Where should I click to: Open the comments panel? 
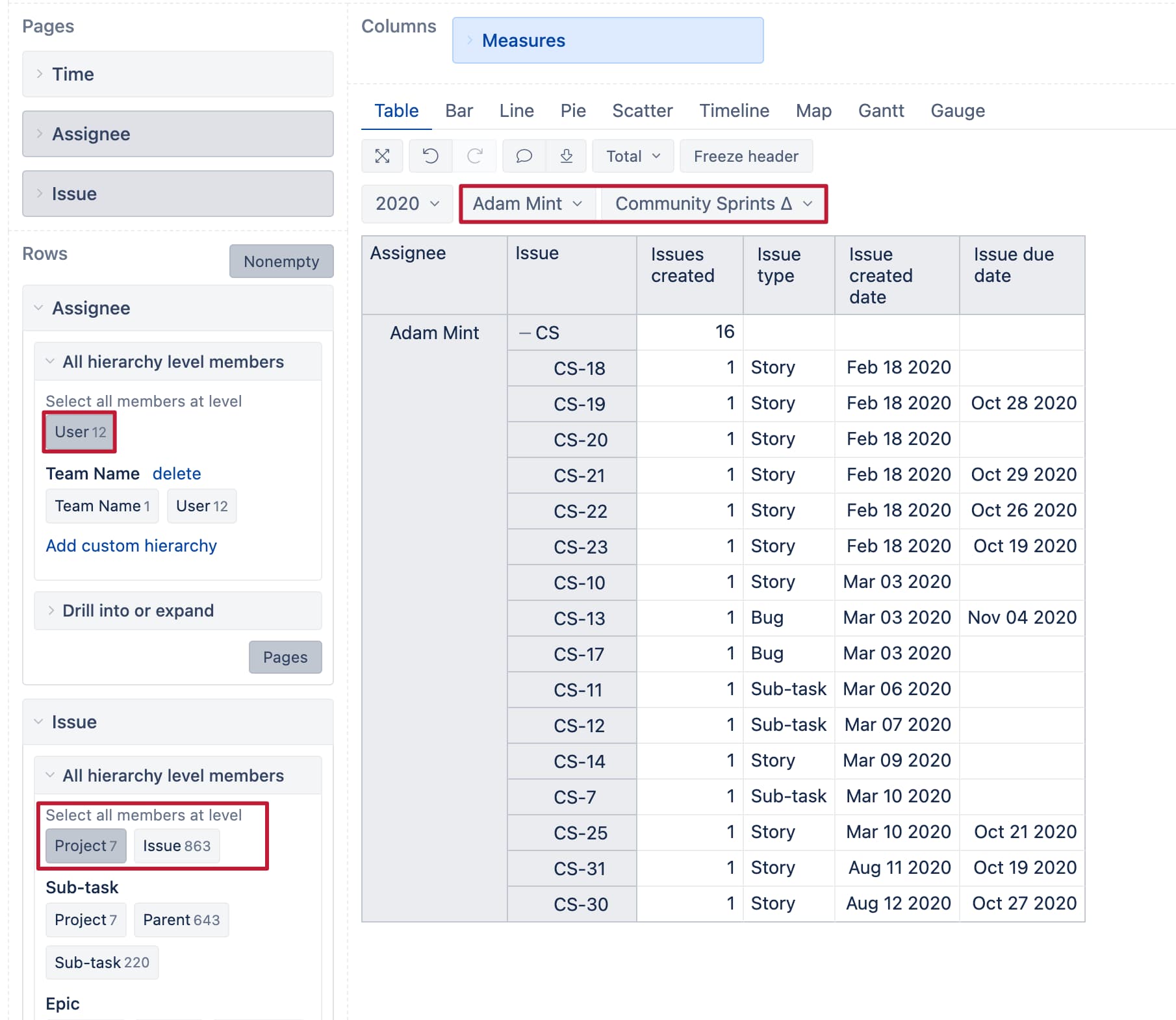click(x=524, y=156)
